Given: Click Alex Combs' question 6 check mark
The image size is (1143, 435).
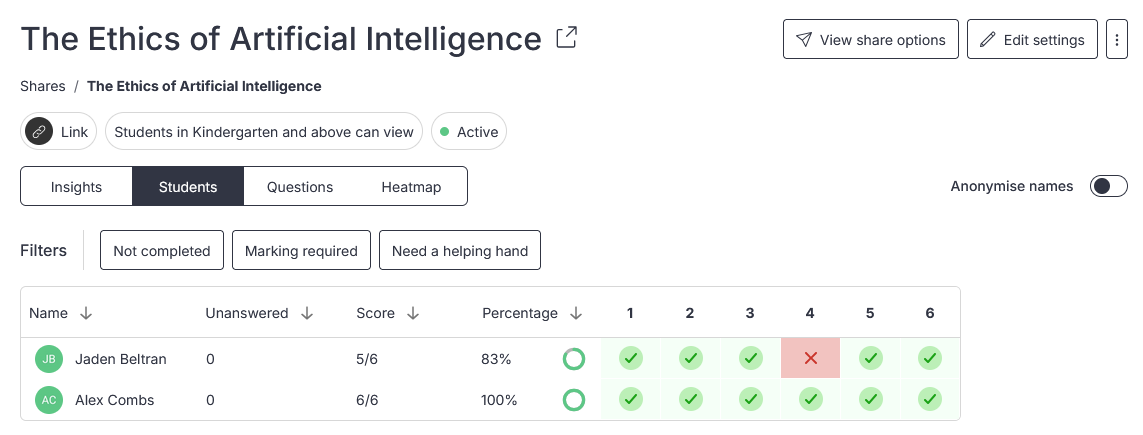Looking at the screenshot, I should click(930, 400).
